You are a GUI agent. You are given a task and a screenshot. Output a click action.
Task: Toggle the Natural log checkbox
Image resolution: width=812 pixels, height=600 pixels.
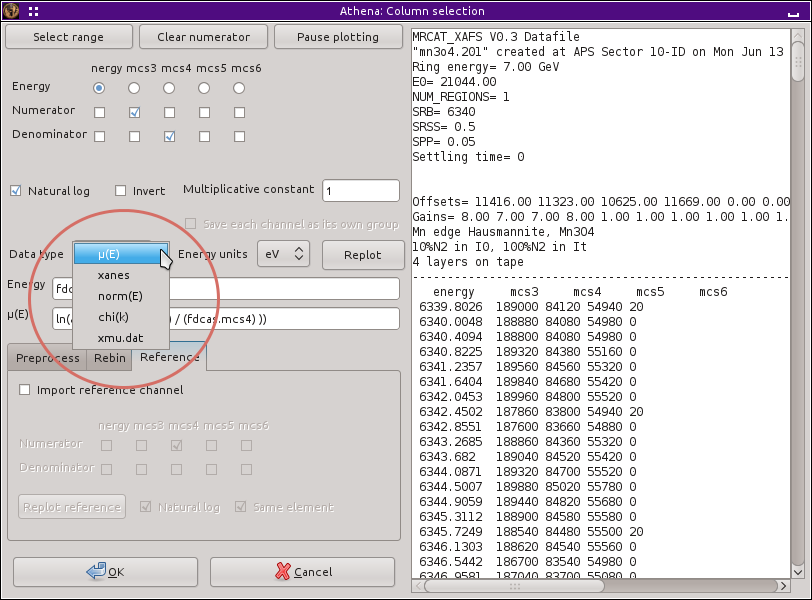(x=16, y=191)
